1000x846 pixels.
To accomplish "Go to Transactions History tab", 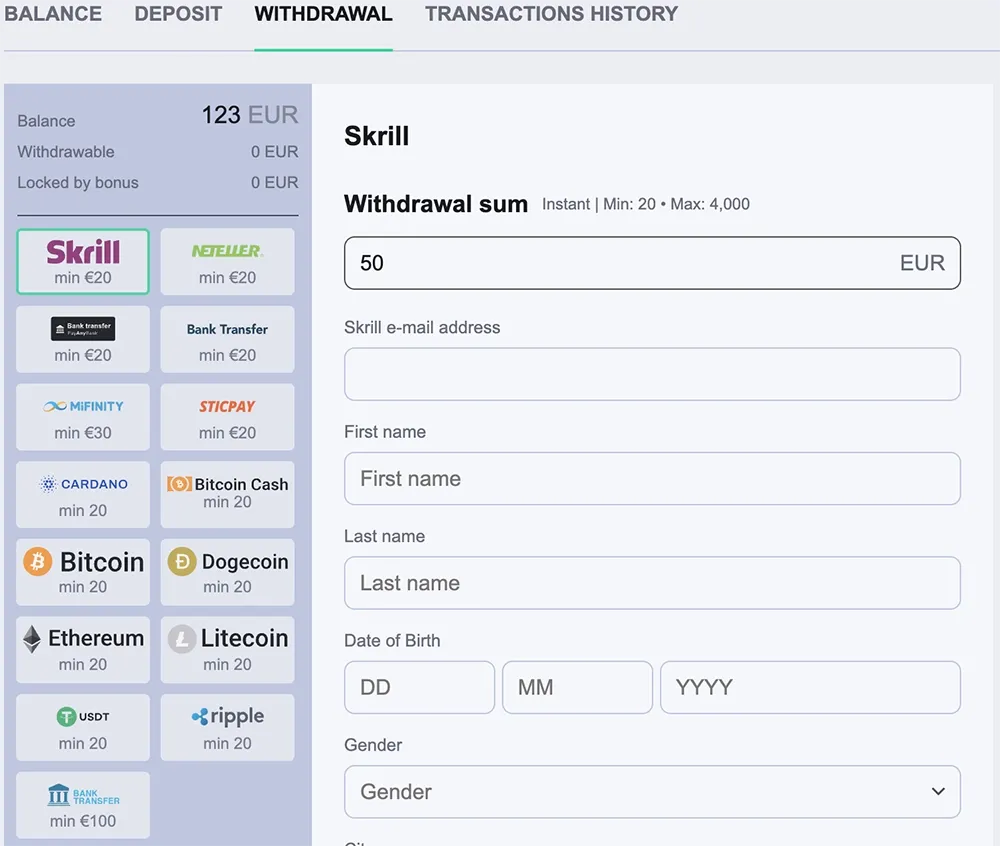I will click(x=551, y=14).
